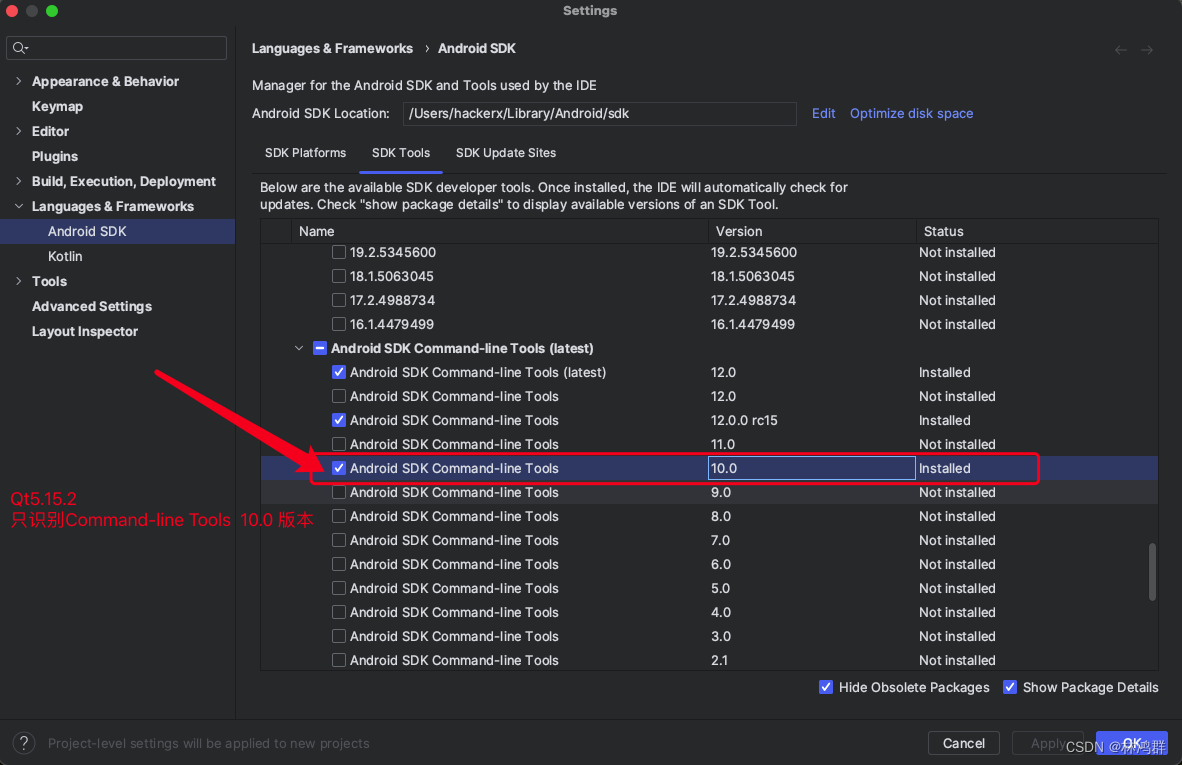Check the 19.2.5345600 checkbox
The image size is (1182, 765).
pos(339,252)
